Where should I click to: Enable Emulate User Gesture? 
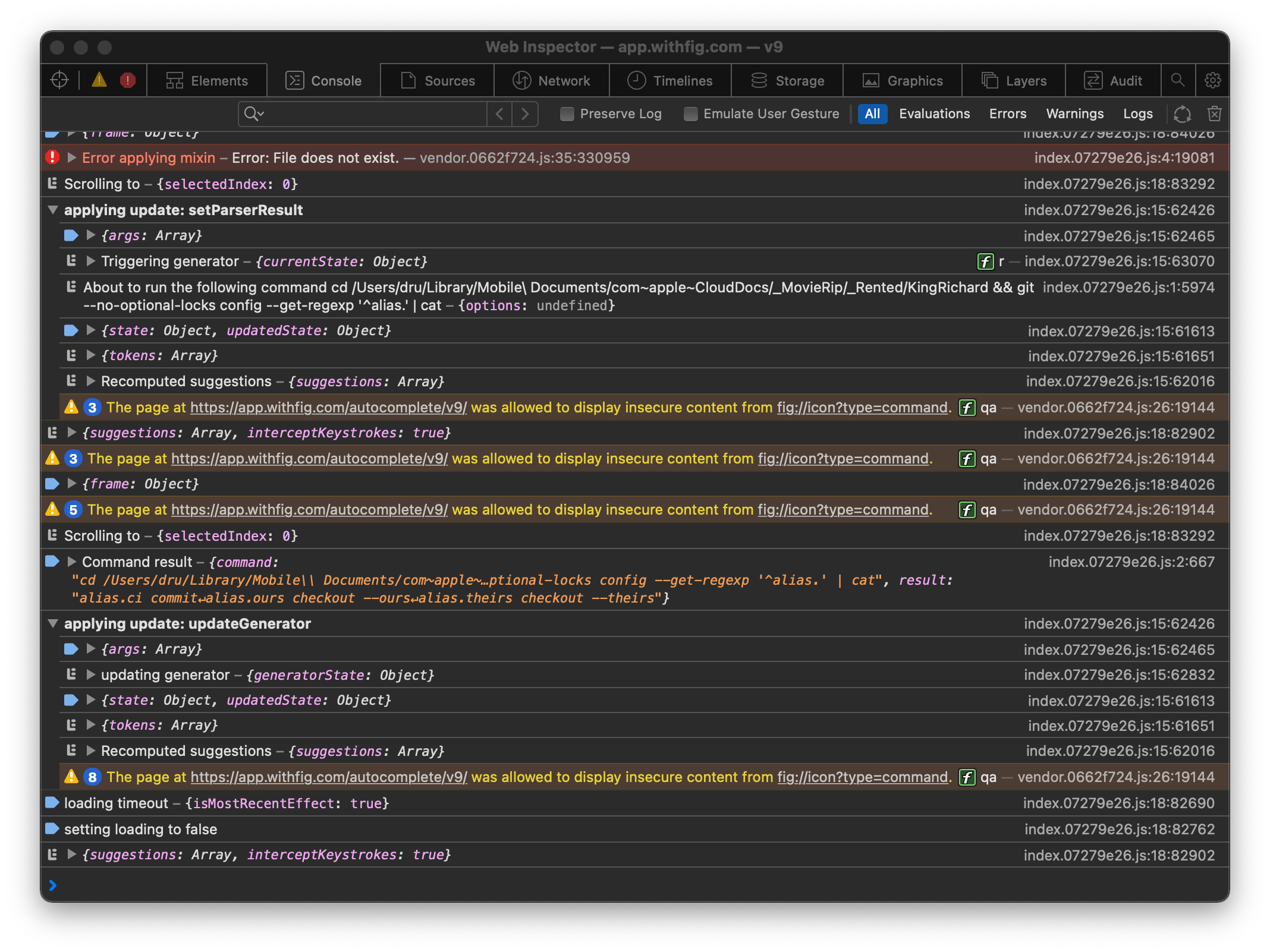pos(691,114)
